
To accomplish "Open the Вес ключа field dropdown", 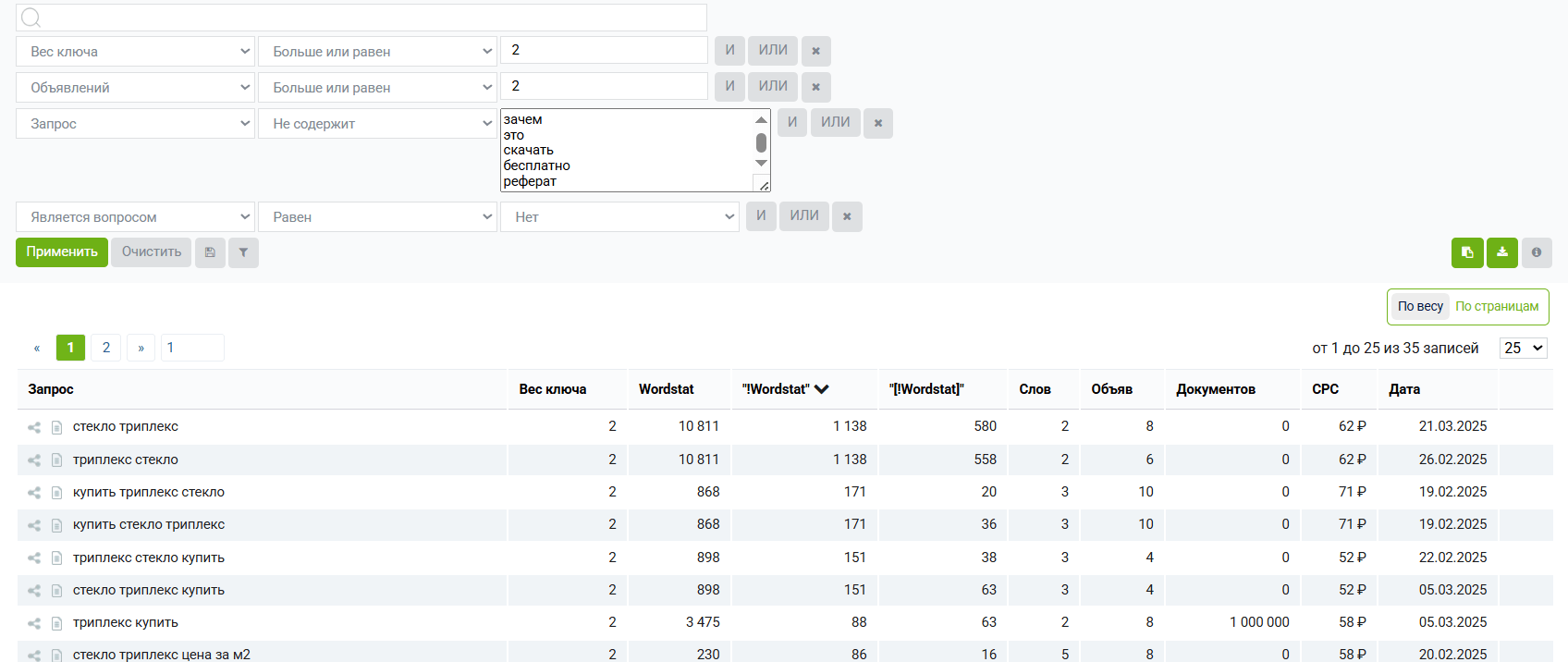I will point(135,52).
